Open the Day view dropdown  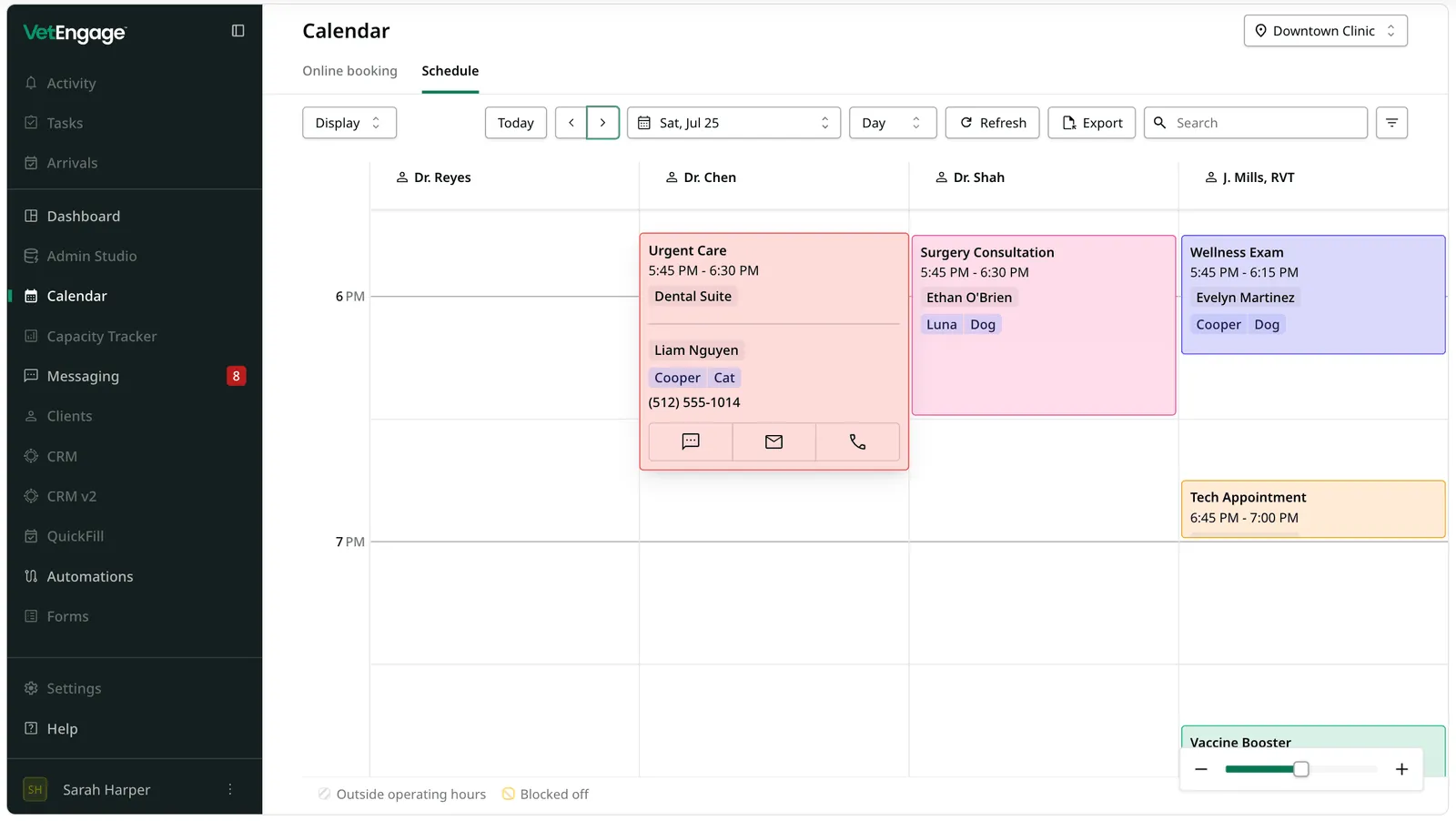(x=893, y=123)
